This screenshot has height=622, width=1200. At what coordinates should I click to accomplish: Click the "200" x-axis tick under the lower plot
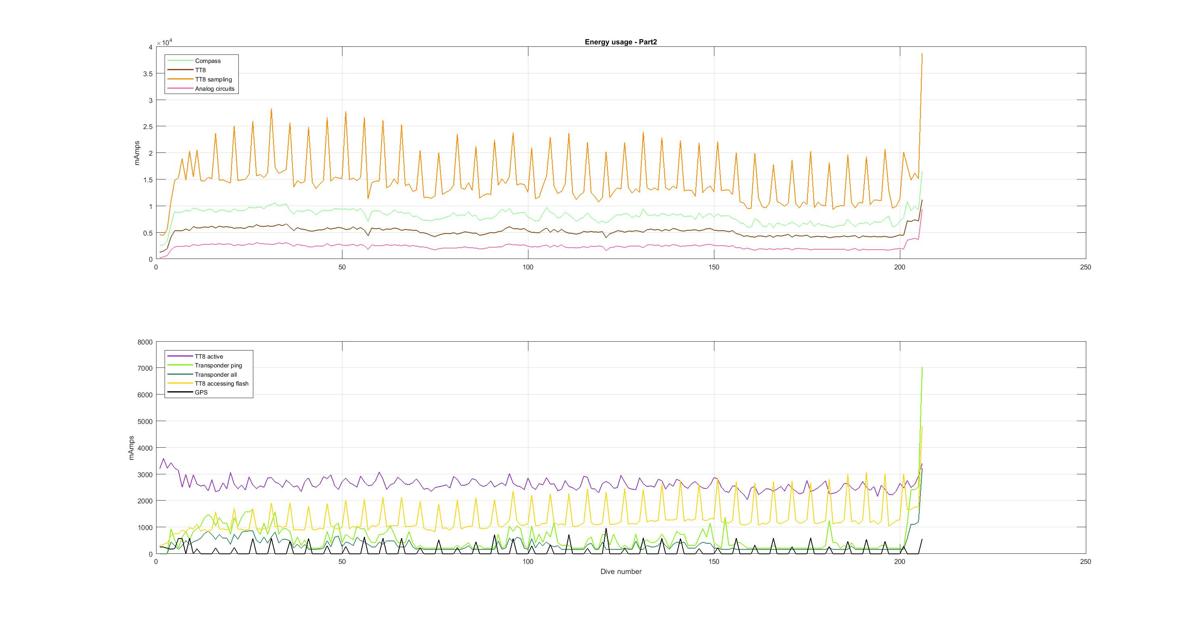(900, 562)
